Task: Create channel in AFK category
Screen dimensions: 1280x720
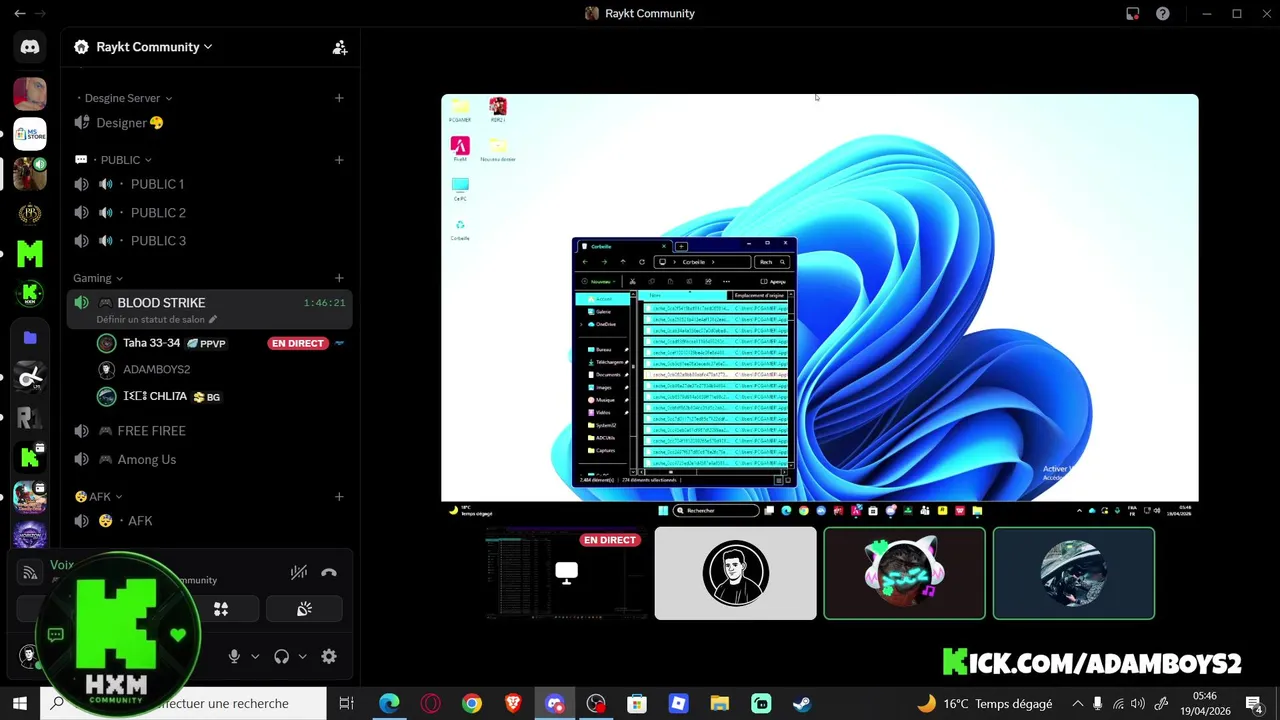Action: pyautogui.click(x=339, y=496)
